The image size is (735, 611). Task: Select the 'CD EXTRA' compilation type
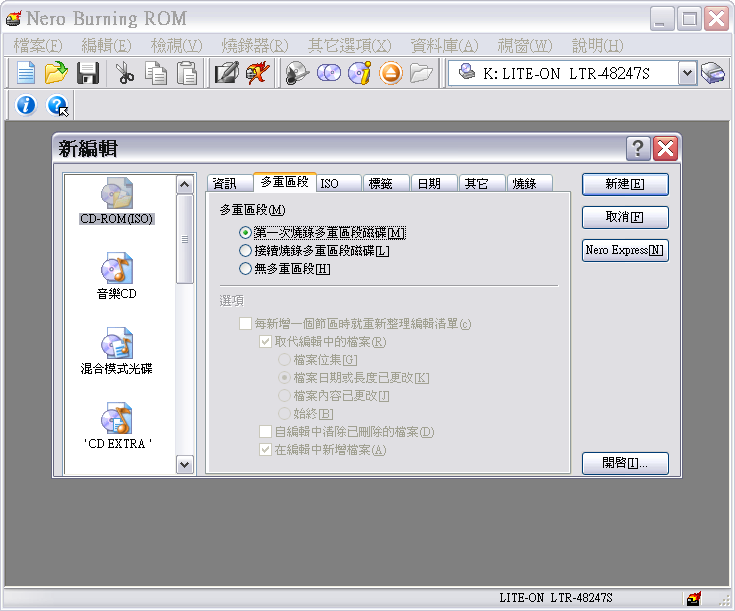coord(116,426)
